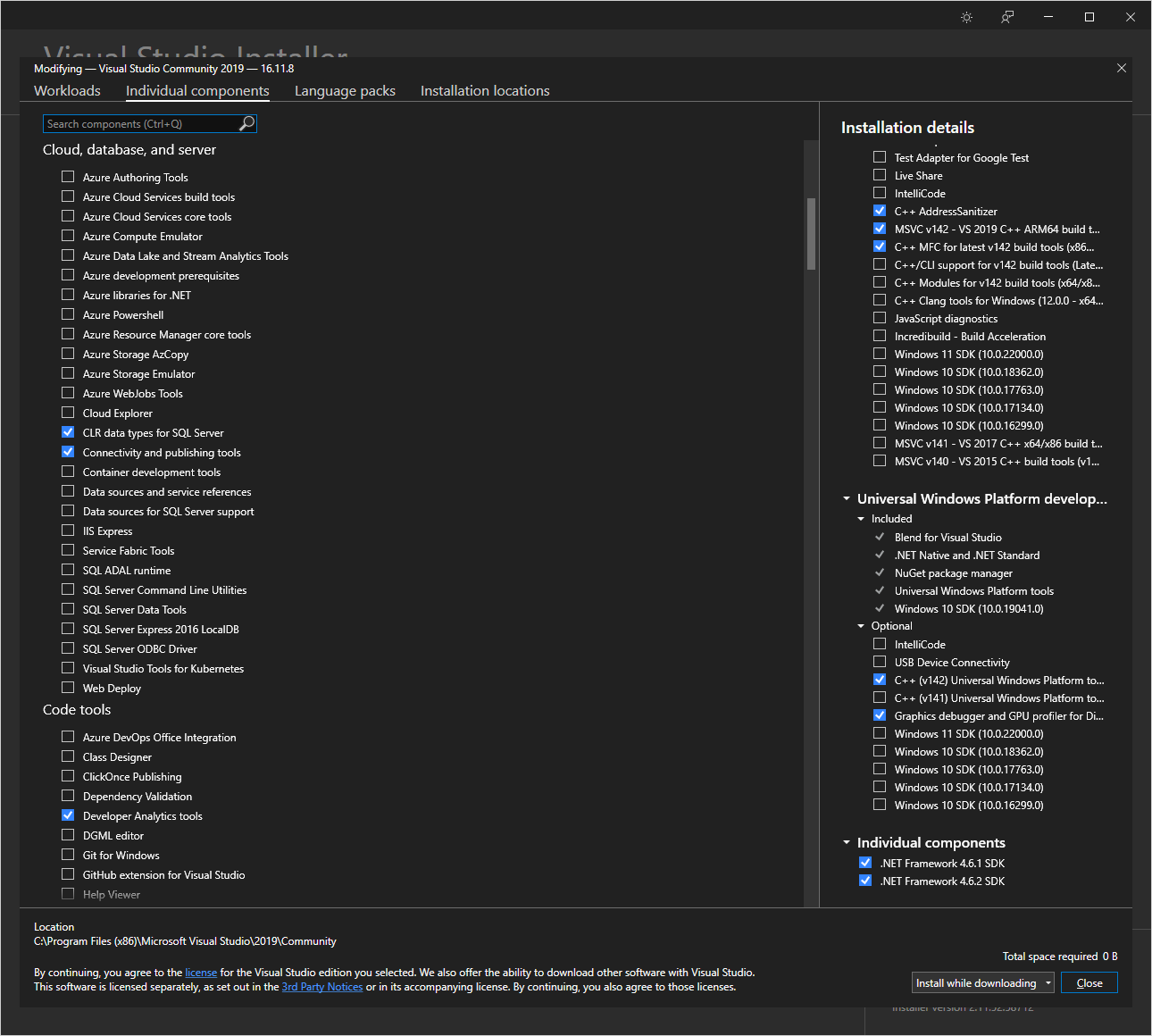Minimize the Visual Studio Installer window

click(x=1048, y=17)
